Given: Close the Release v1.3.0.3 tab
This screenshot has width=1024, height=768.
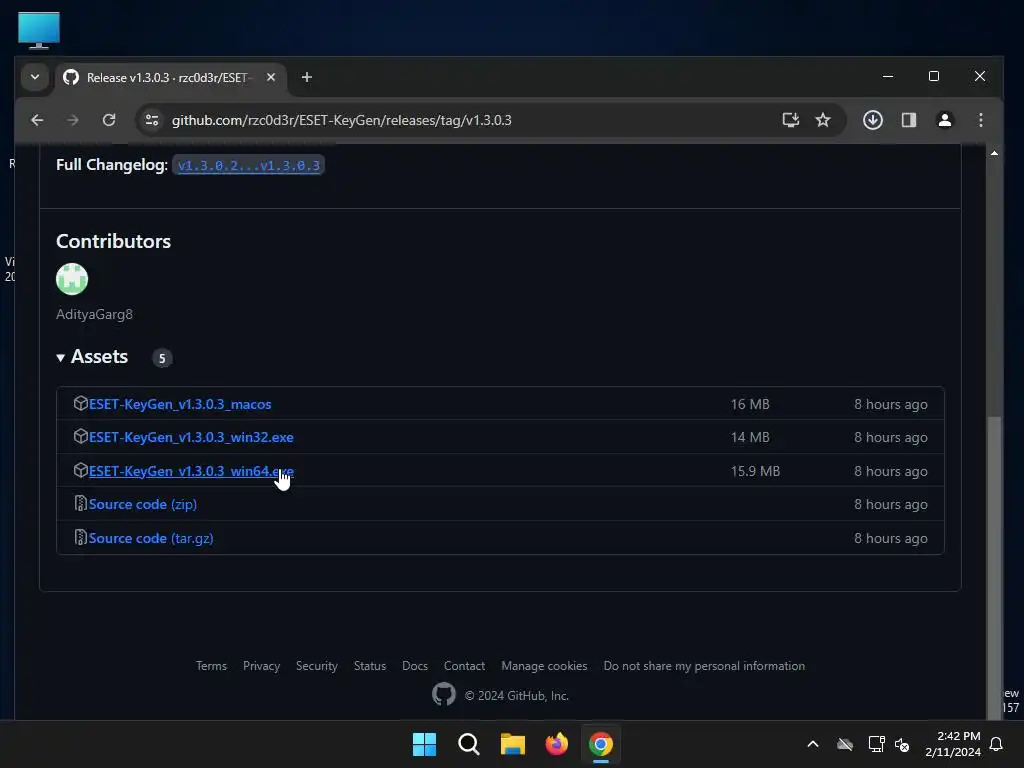Looking at the screenshot, I should [271, 77].
